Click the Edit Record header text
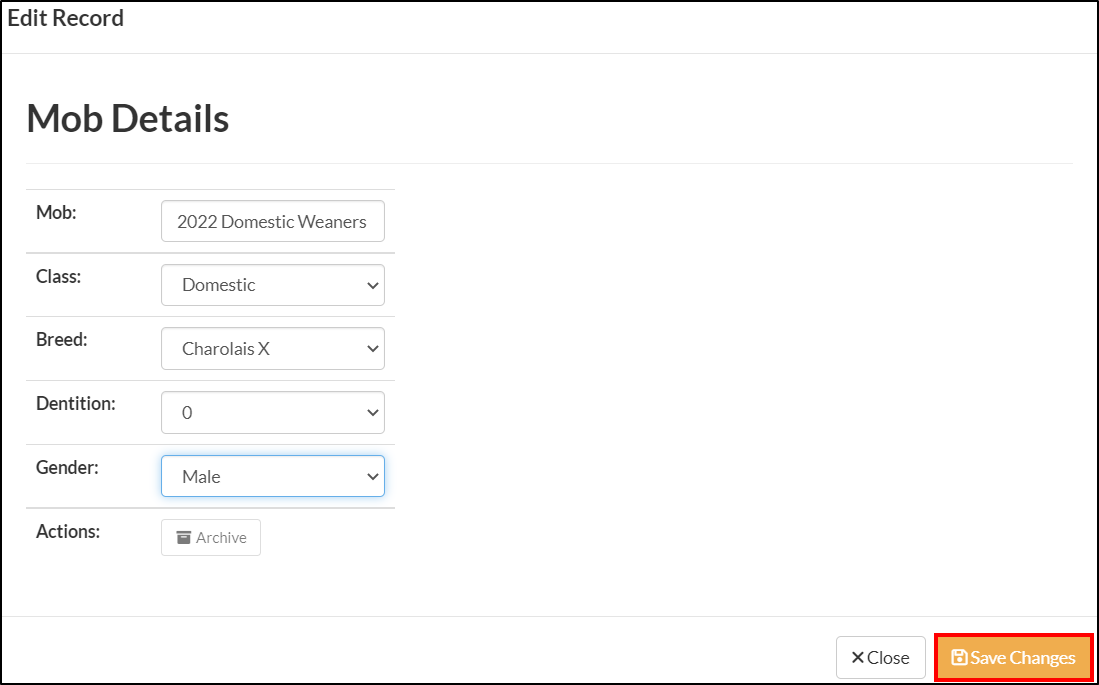The height and width of the screenshot is (685, 1099). pyautogui.click(x=65, y=17)
